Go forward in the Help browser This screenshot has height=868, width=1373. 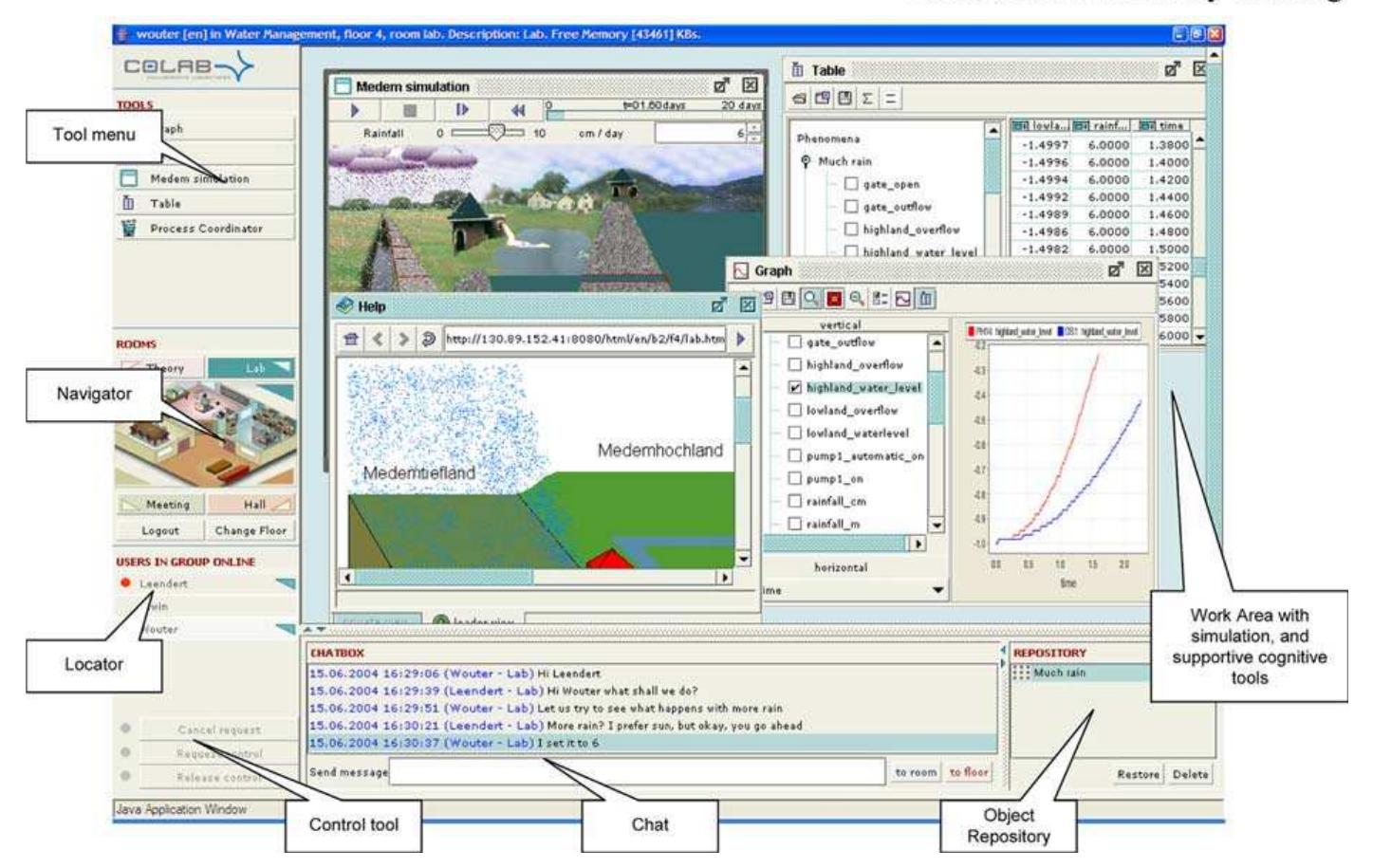[404, 339]
